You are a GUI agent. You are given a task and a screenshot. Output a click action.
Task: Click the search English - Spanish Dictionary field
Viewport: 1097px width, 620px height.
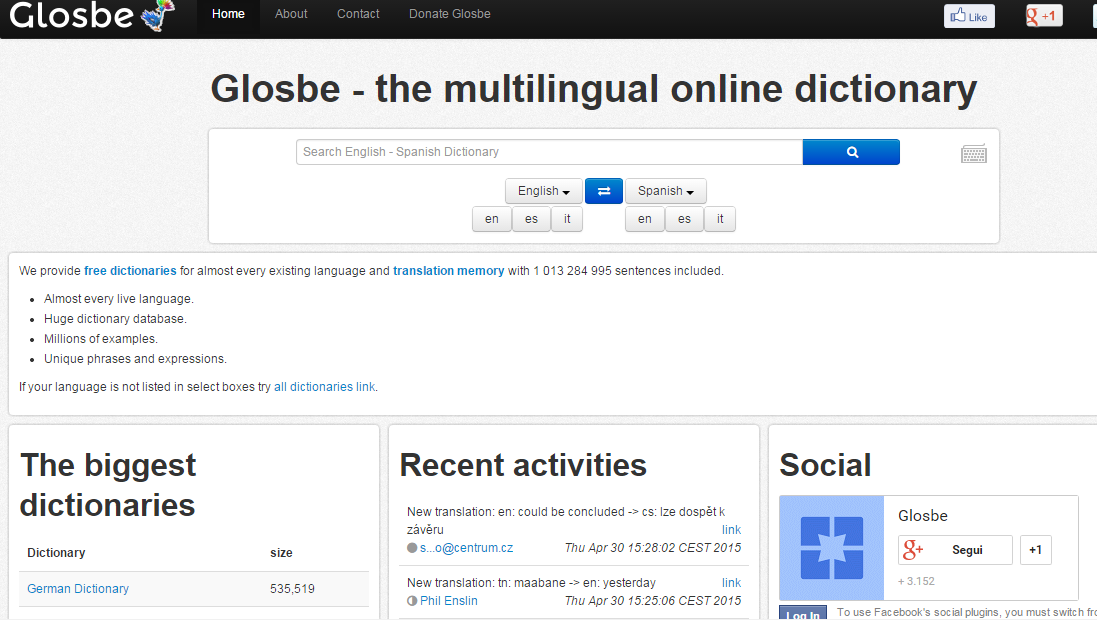pyautogui.click(x=549, y=152)
